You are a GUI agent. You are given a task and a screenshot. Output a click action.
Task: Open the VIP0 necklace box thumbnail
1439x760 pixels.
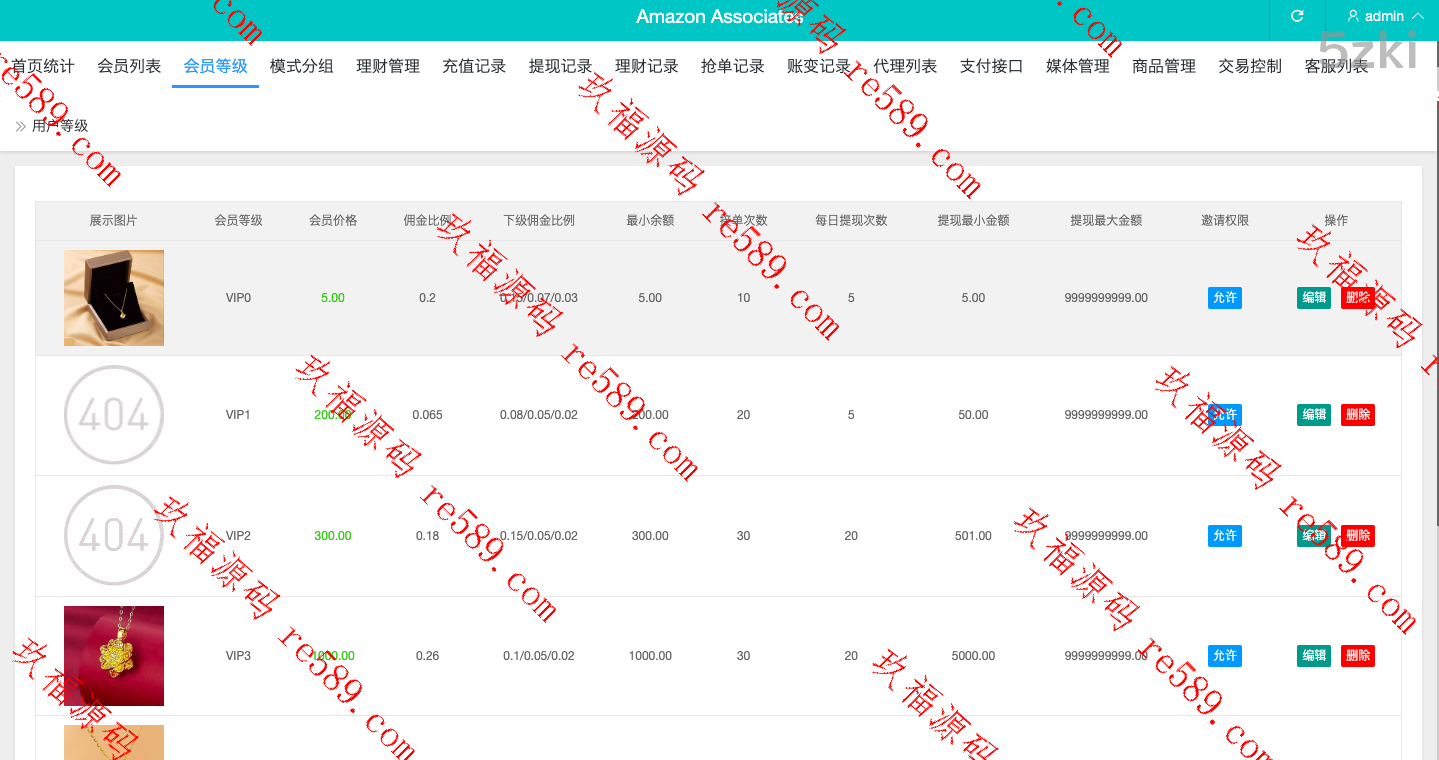pos(114,298)
